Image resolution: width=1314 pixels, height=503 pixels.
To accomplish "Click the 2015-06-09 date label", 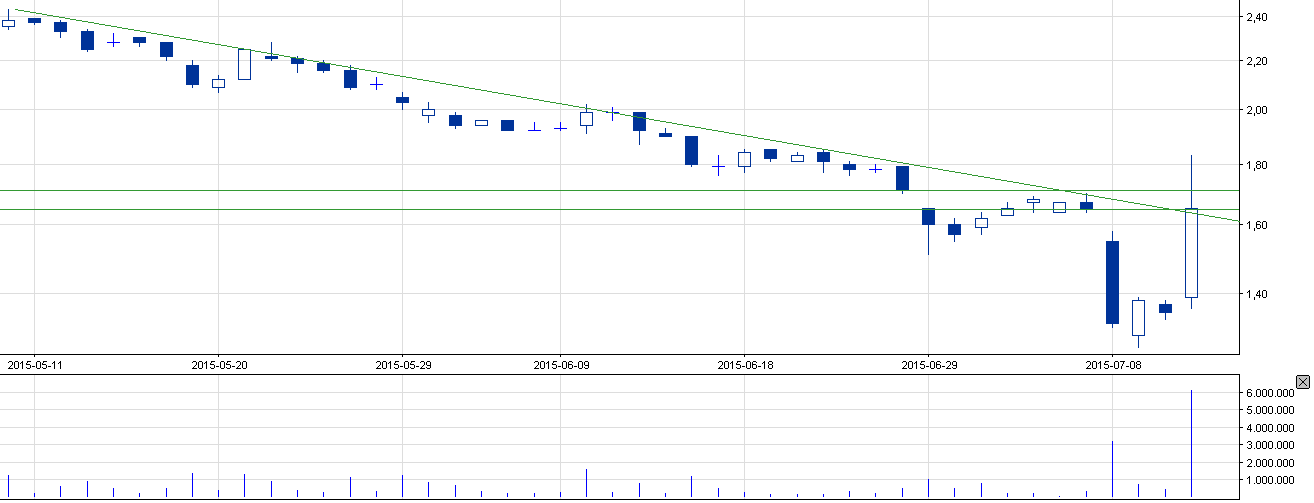I will coord(561,365).
